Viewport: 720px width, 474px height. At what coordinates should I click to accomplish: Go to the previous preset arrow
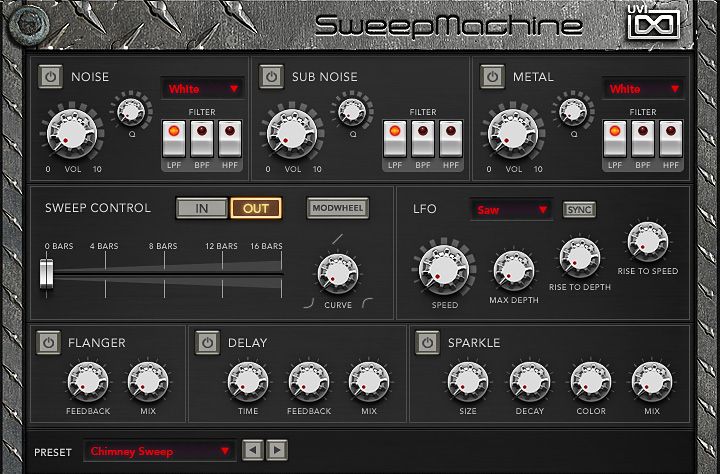tap(254, 451)
